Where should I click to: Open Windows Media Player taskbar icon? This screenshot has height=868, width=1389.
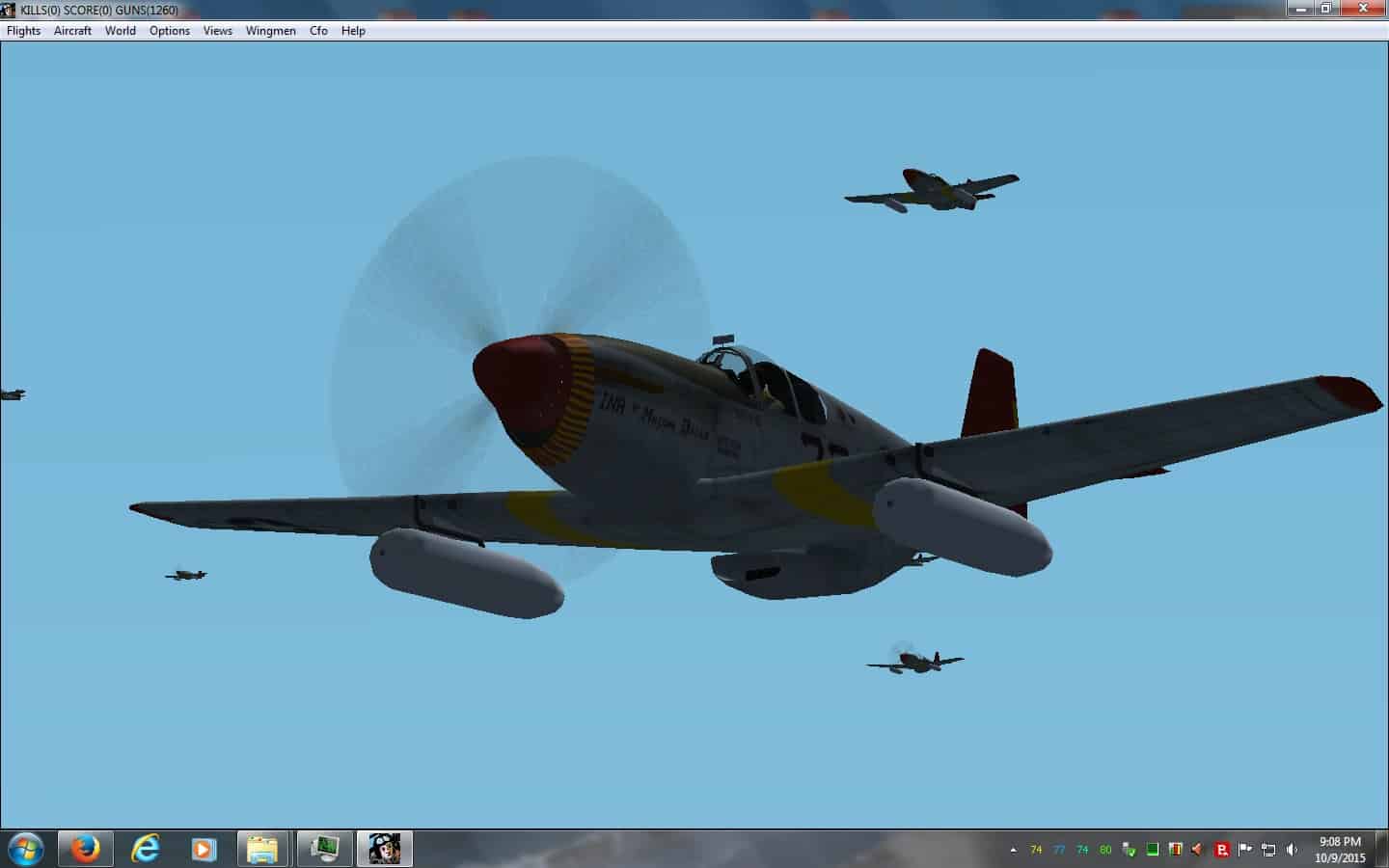204,849
